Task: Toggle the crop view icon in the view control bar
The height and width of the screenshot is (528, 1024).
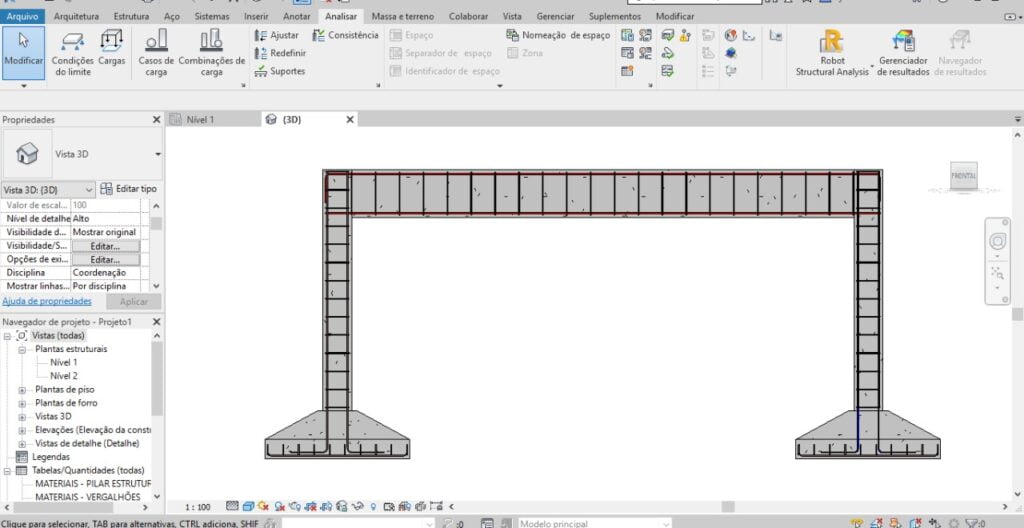Action: click(x=309, y=506)
